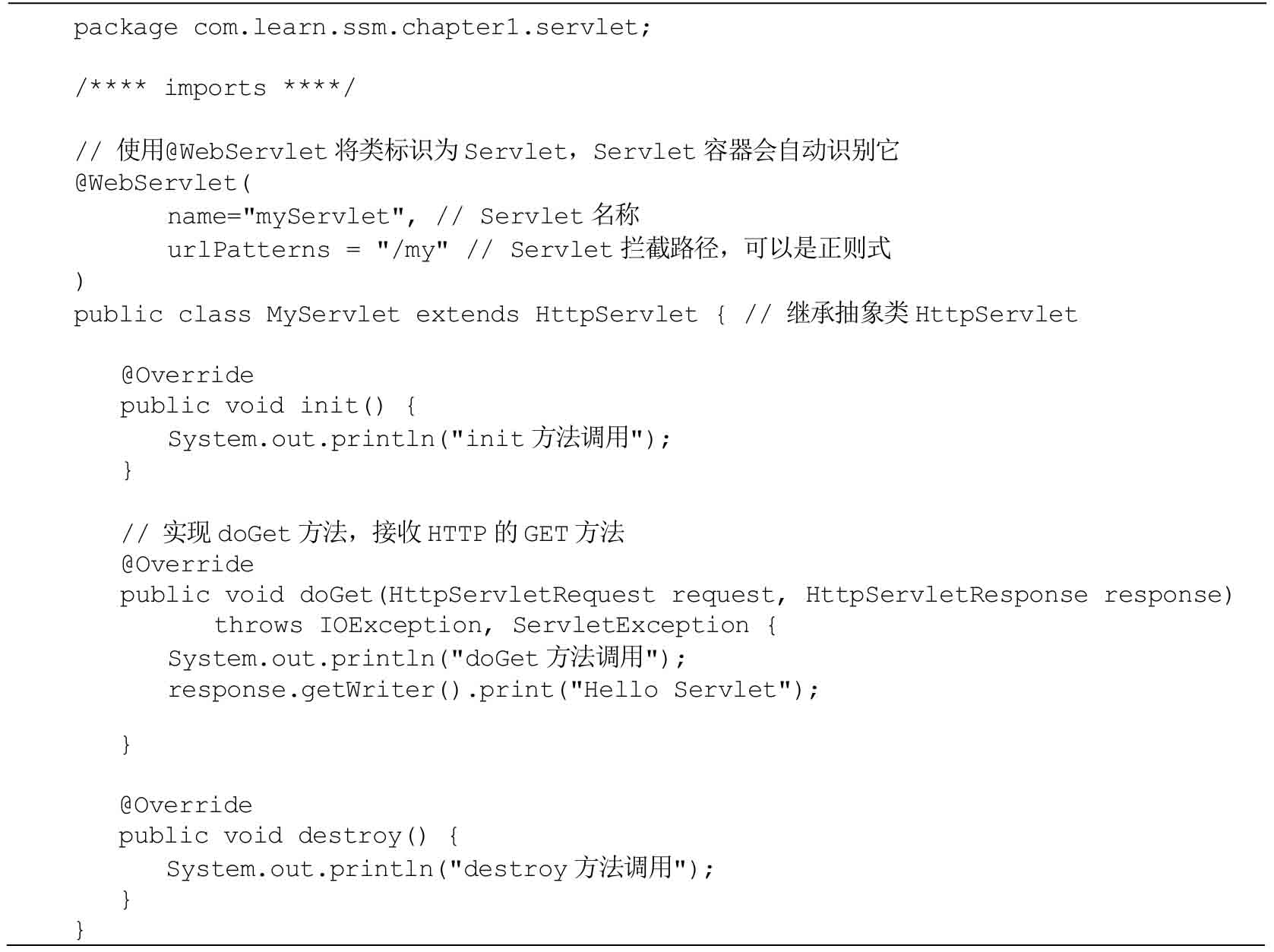The image size is (1274, 952).
Task: Click the first @Override annotation above init
Action: point(187,375)
